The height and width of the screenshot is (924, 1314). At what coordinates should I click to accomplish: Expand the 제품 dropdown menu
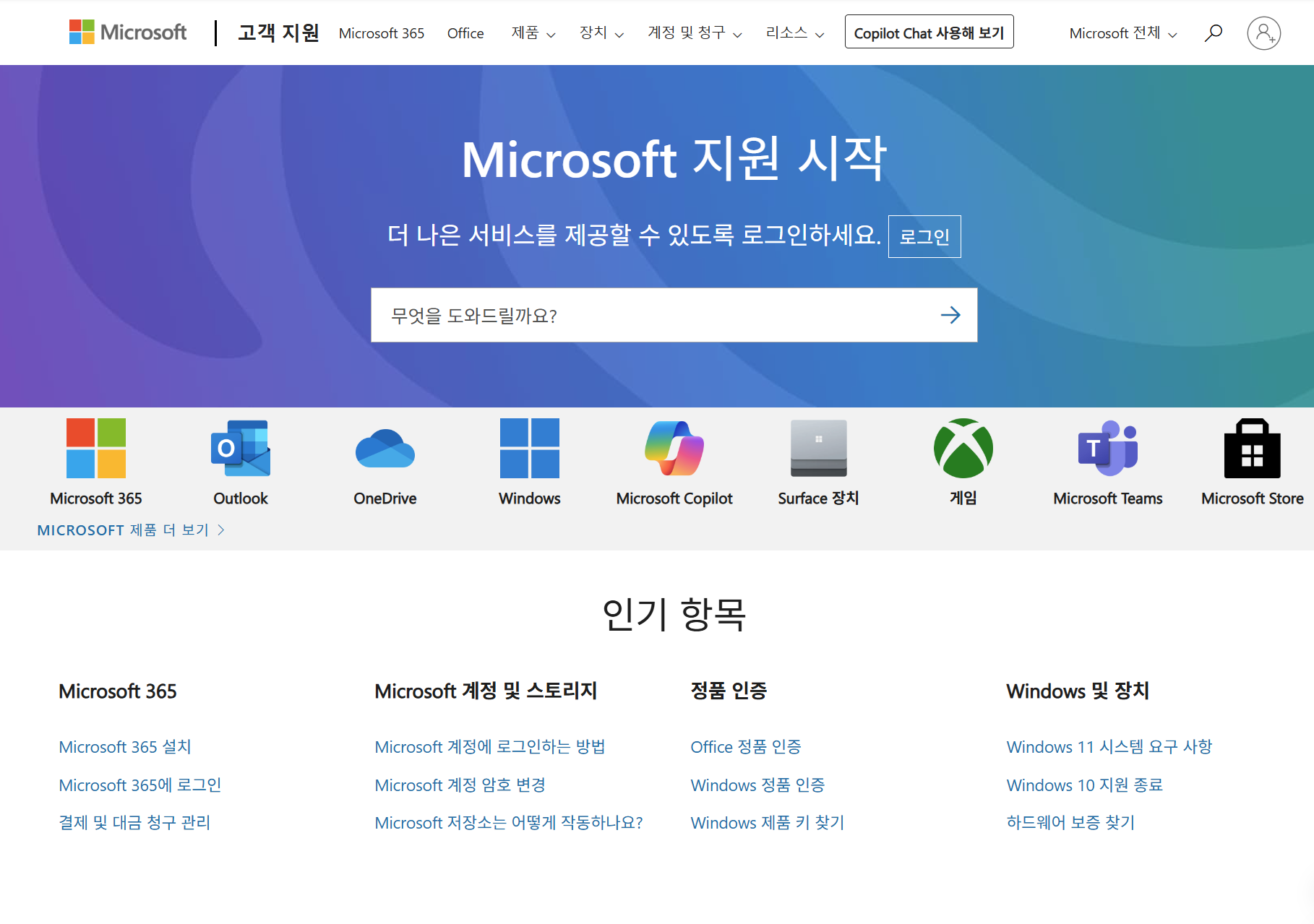click(533, 33)
